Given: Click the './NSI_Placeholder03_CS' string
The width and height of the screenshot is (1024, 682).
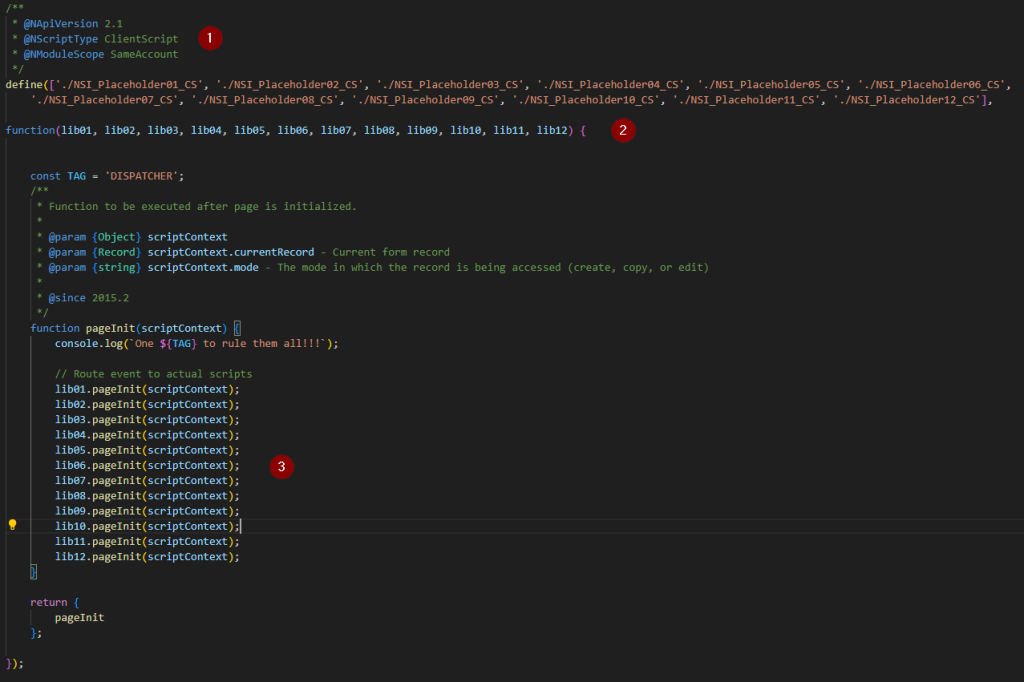Looking at the screenshot, I should click(x=450, y=84).
